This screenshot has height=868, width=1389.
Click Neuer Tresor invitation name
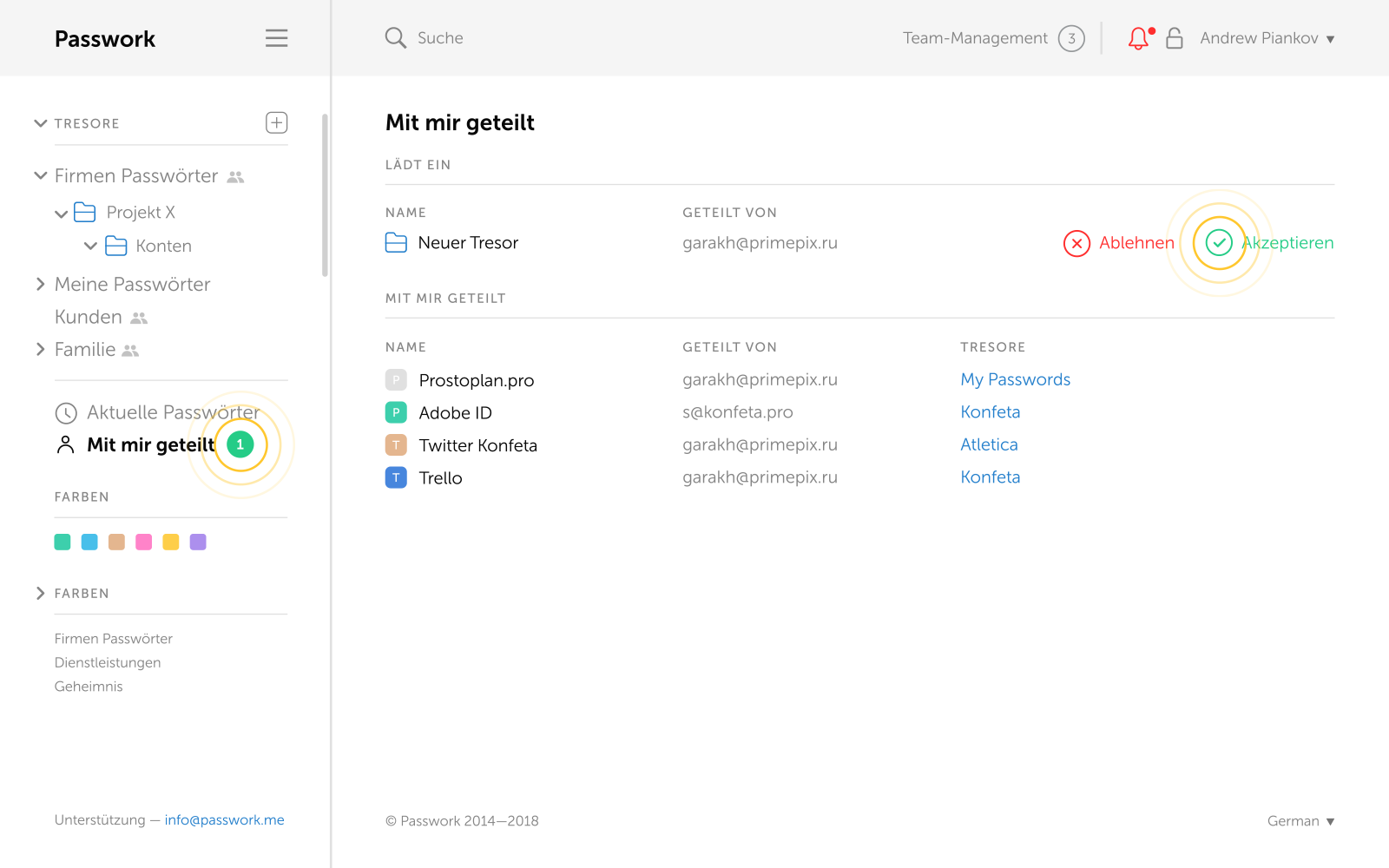tap(468, 243)
